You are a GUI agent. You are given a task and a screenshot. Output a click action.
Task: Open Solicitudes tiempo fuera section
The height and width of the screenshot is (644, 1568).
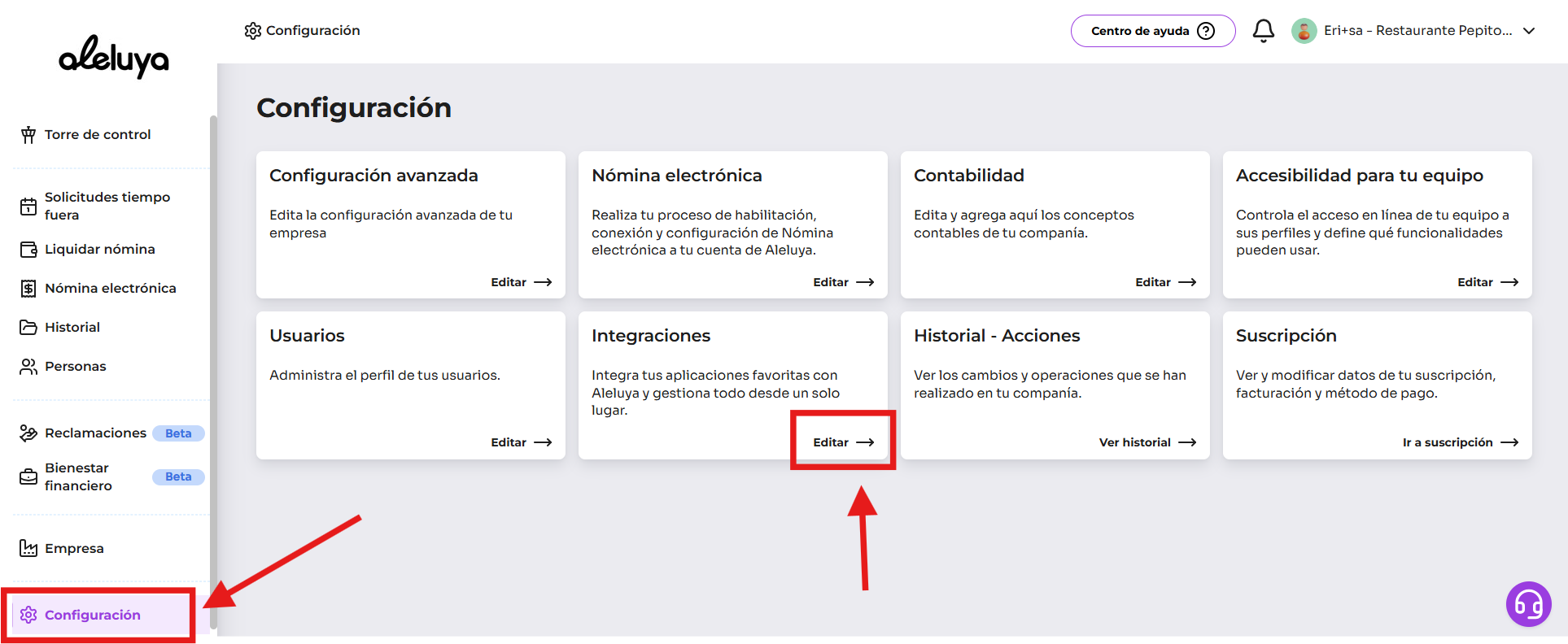click(107, 207)
